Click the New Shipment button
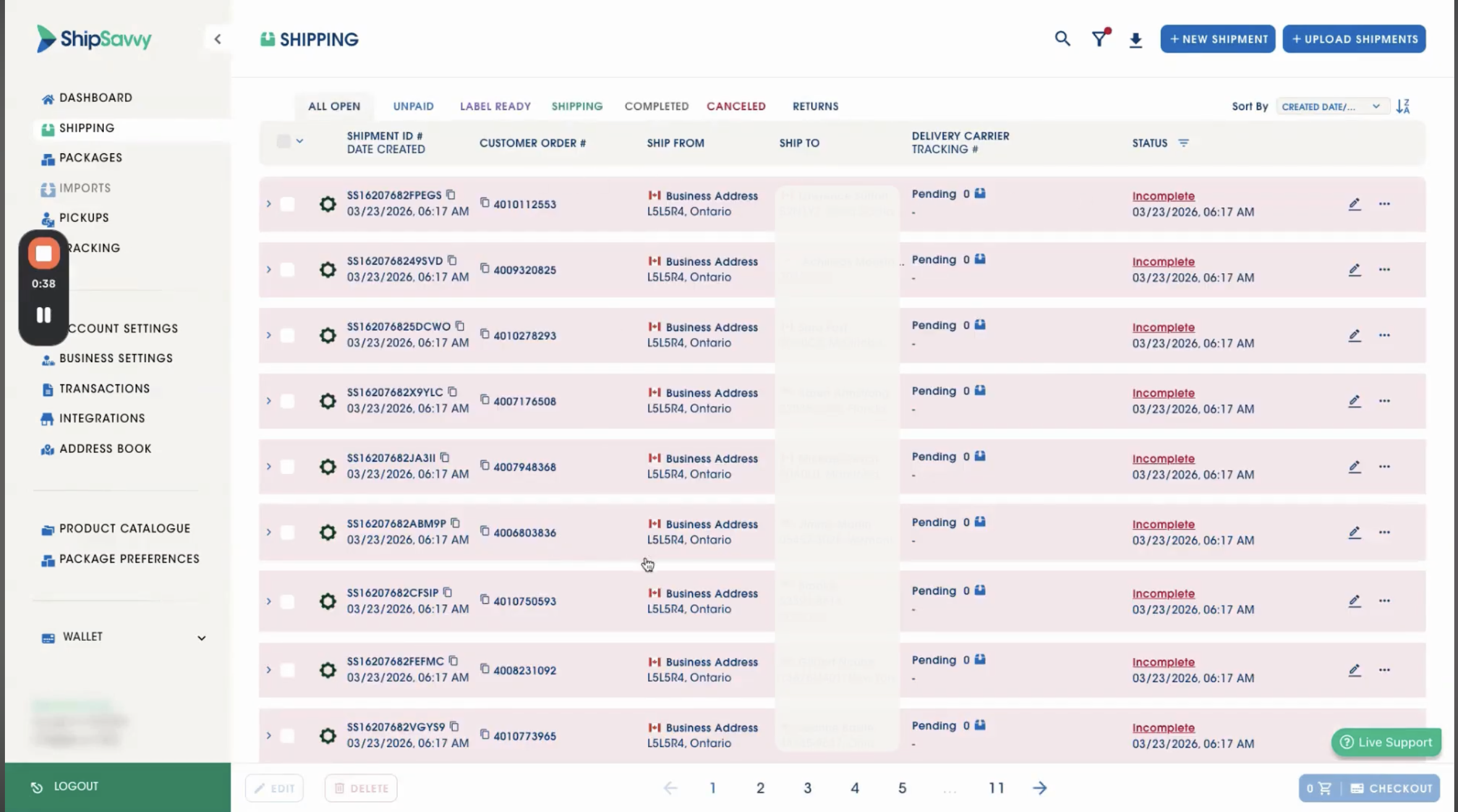The image size is (1458, 812). pyautogui.click(x=1217, y=39)
